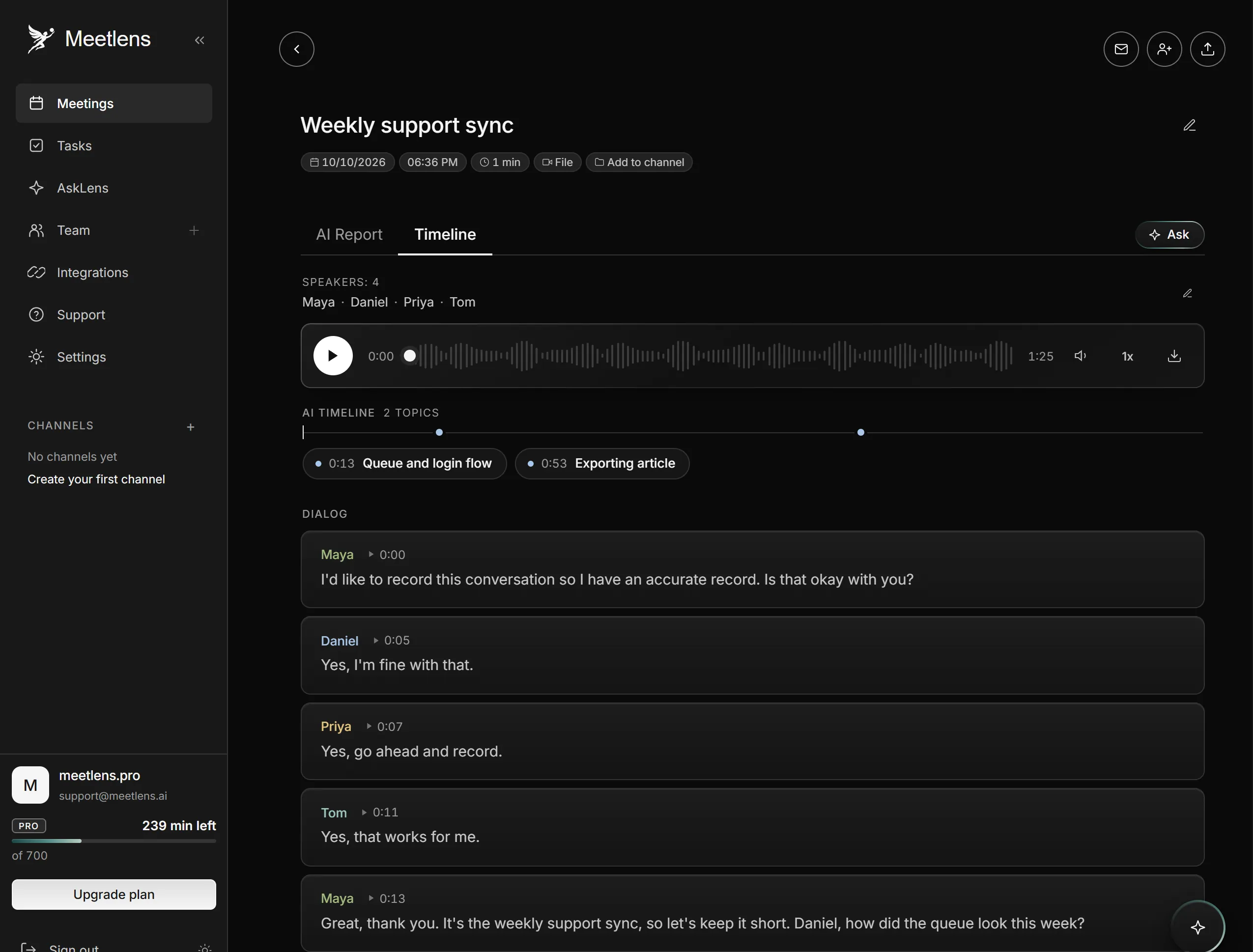Go back using the arrow button
This screenshot has height=952, width=1253.
pyautogui.click(x=296, y=49)
